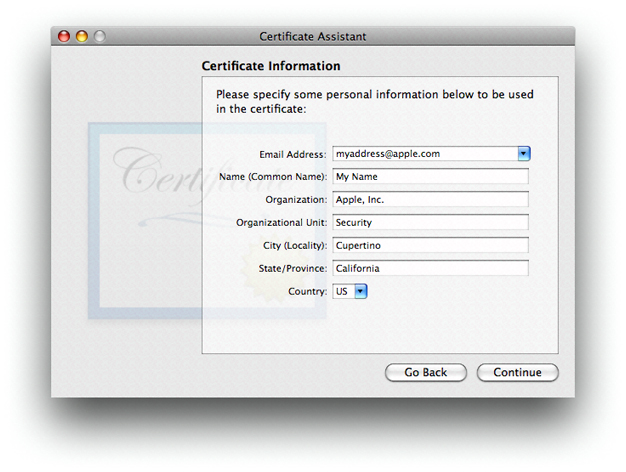Viewport: 626px width, 472px height.
Task: Click the Country: label
Action: click(x=307, y=292)
